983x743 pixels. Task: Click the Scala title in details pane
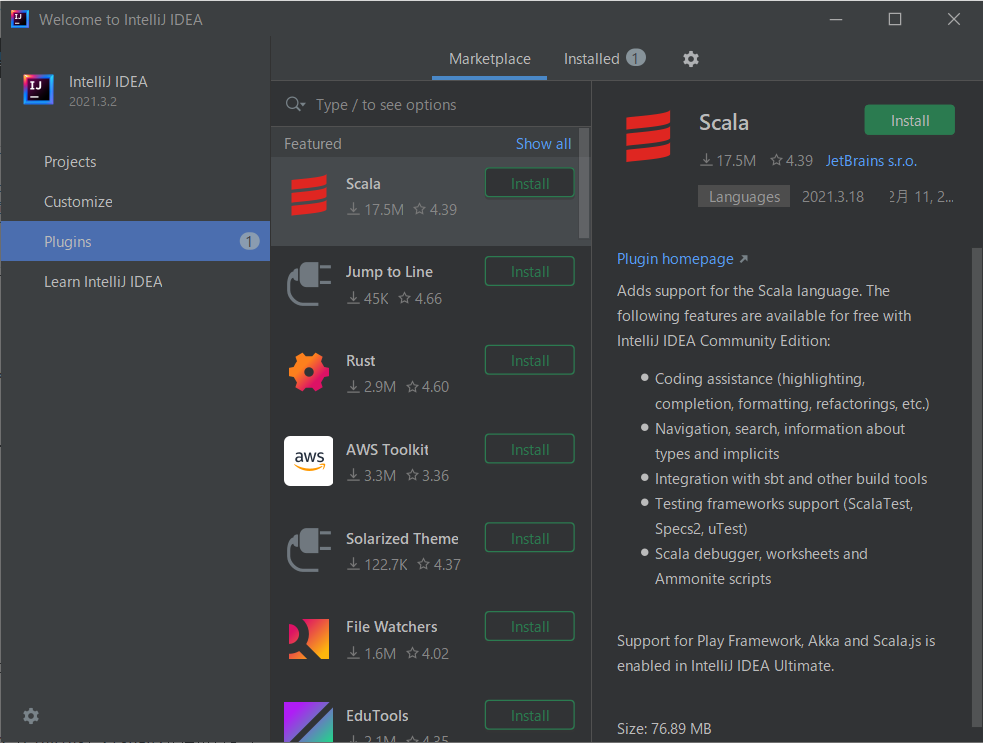[723, 122]
